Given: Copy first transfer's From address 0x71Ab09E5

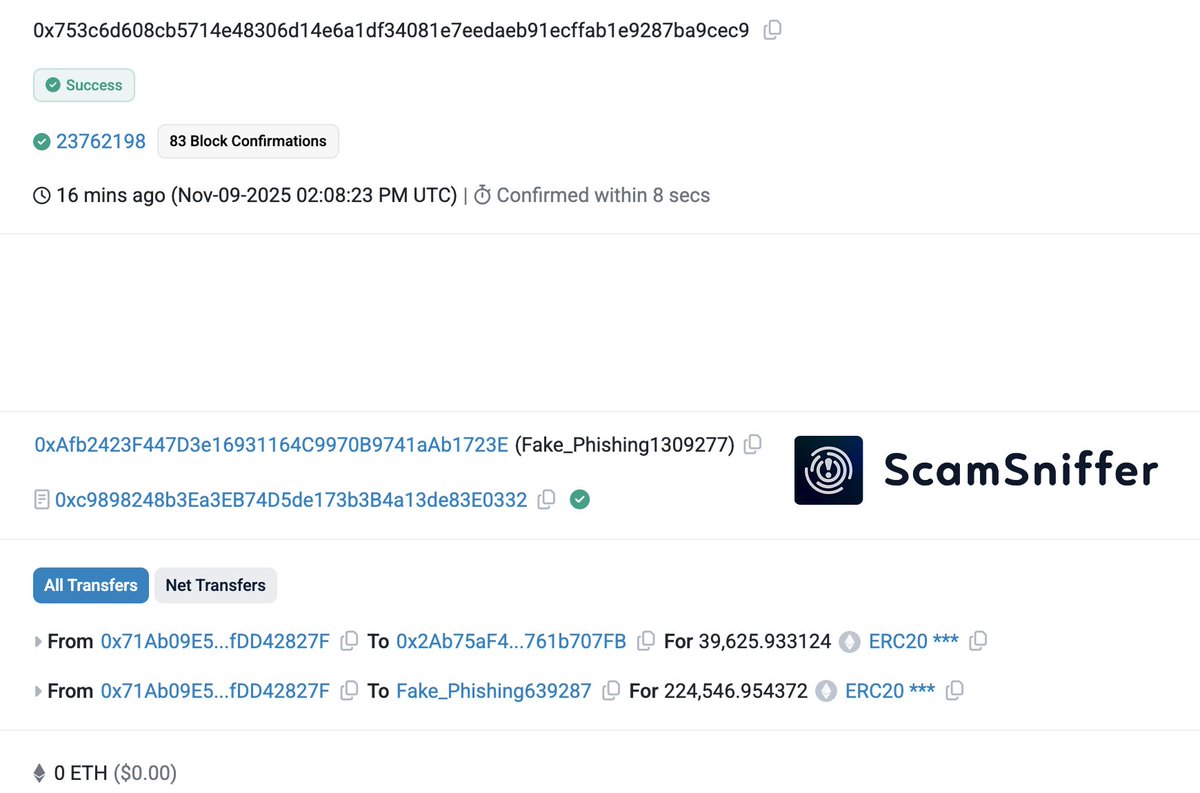Looking at the screenshot, I should tap(349, 641).
